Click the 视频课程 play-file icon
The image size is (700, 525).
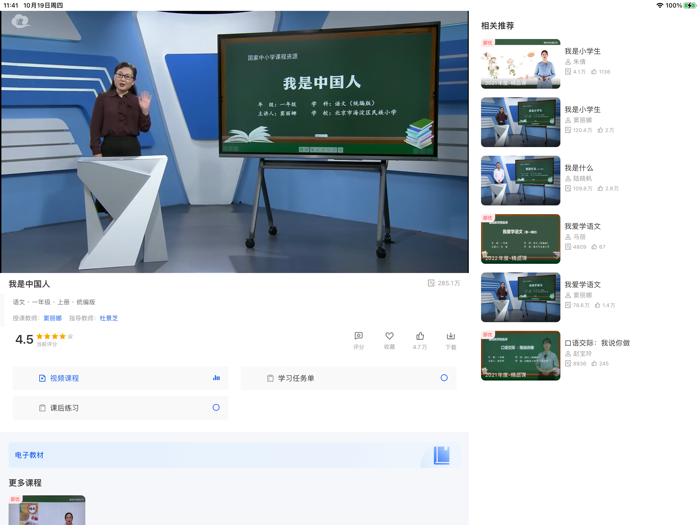coord(42,378)
